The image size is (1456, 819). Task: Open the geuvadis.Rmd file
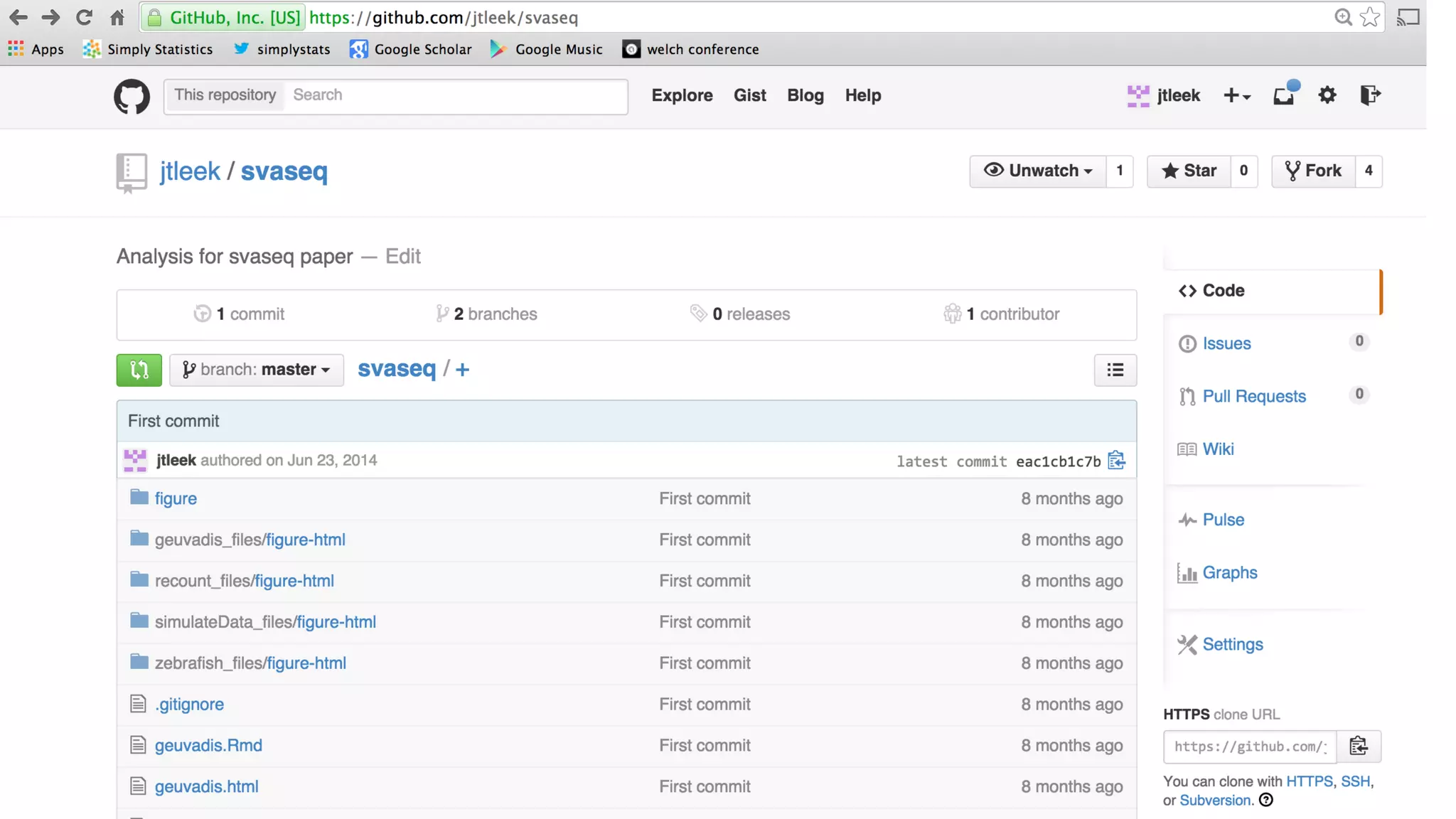pos(208,745)
